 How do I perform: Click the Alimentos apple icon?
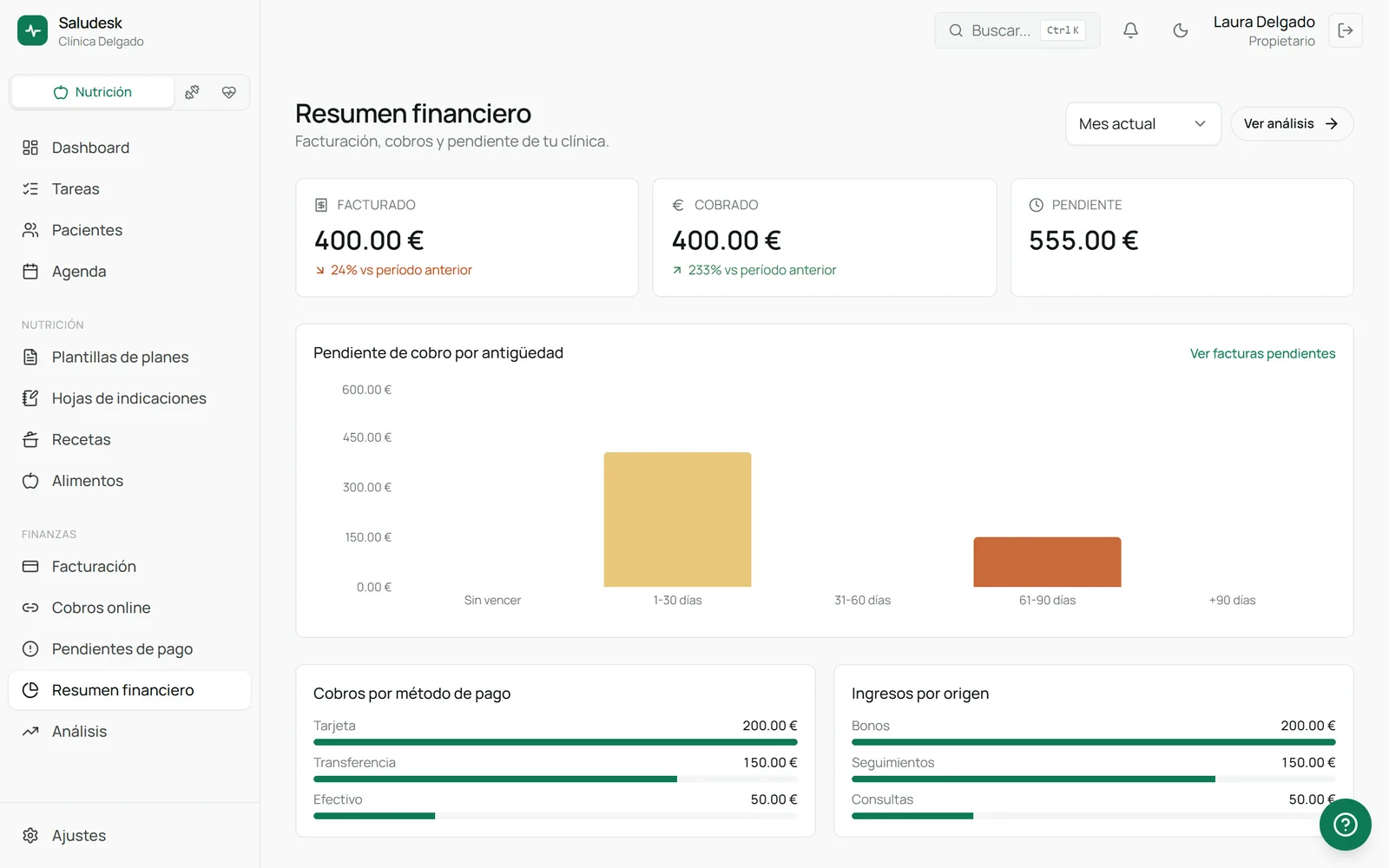30,481
